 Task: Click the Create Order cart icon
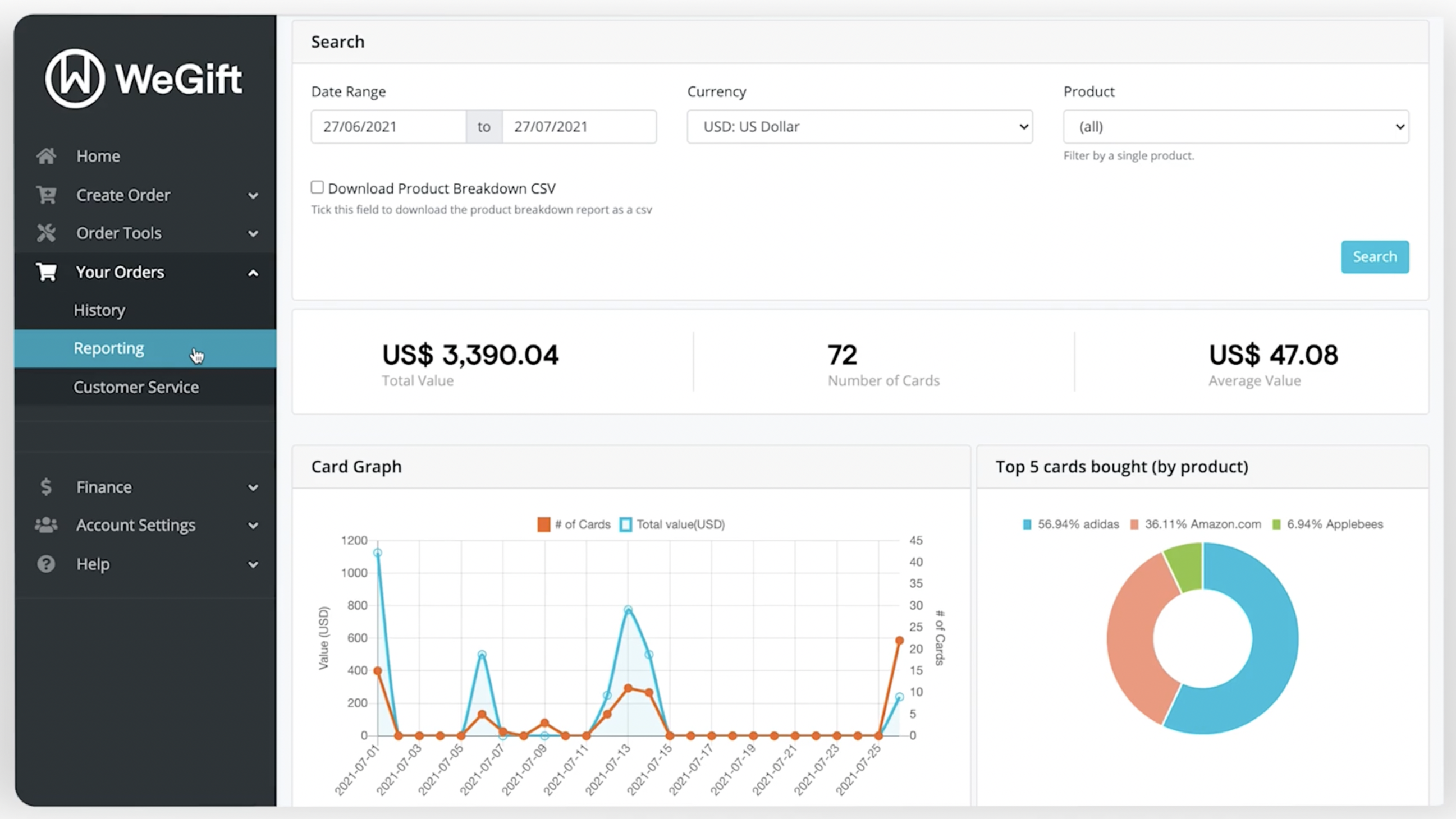pos(47,195)
